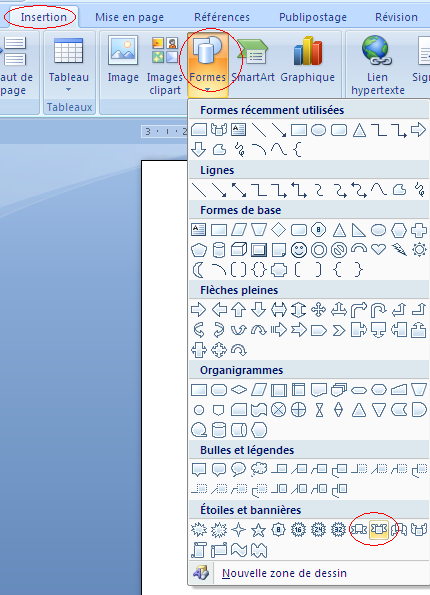
Task: Pick the down arrow in recently used shapes
Action: pyautogui.click(x=198, y=150)
